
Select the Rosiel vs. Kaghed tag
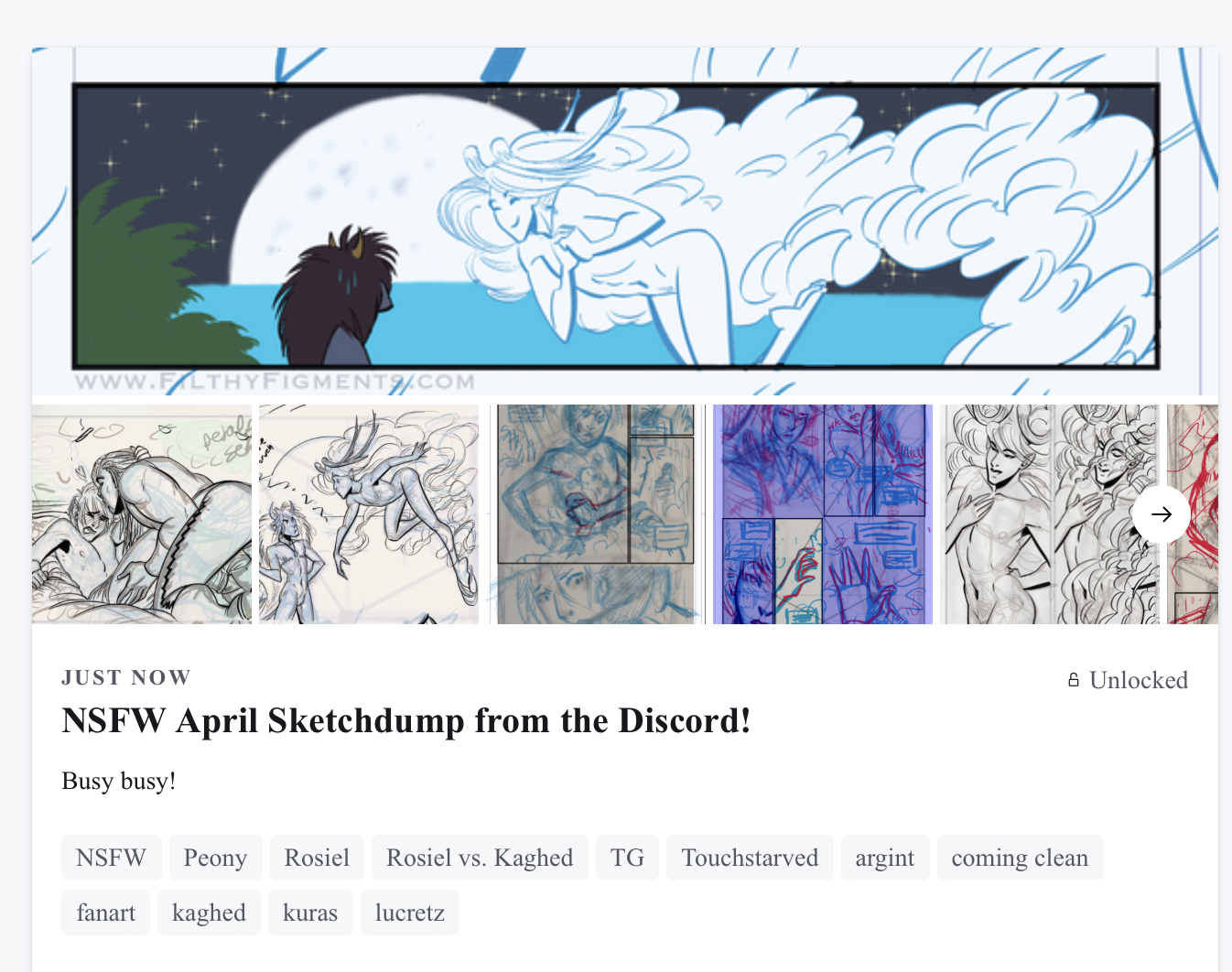point(480,858)
